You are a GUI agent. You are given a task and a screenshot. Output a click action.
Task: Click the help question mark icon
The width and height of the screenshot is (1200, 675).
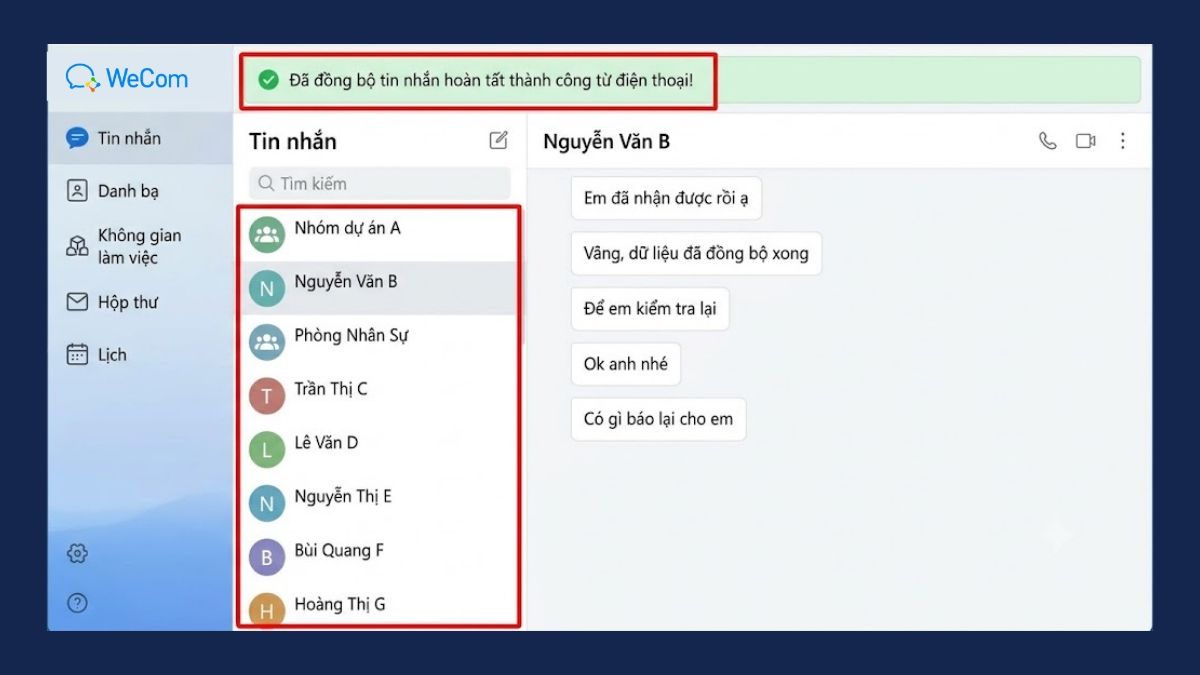(77, 603)
